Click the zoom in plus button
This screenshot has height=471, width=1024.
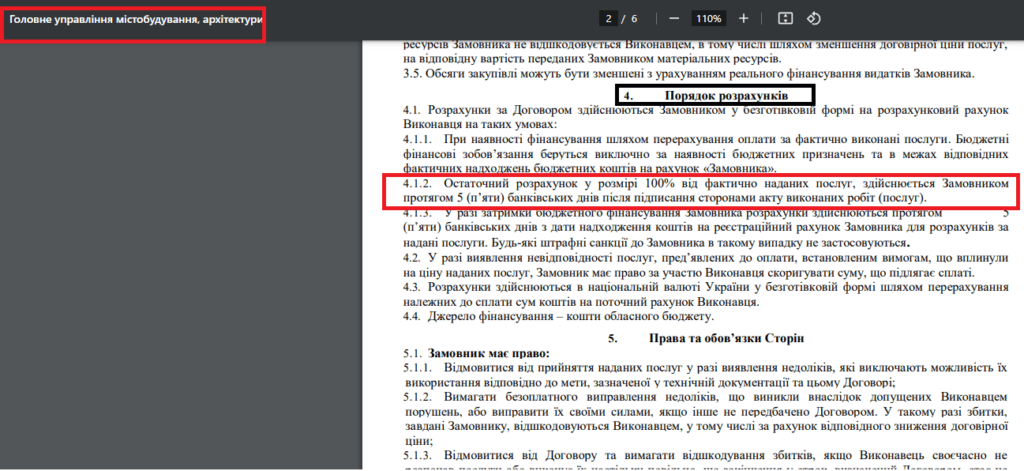click(743, 19)
